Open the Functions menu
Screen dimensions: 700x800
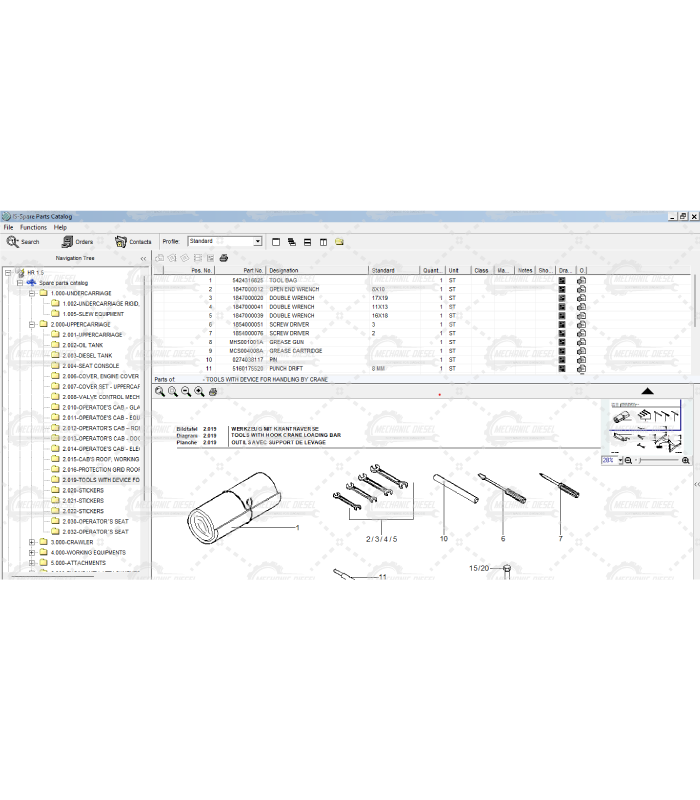[33, 227]
